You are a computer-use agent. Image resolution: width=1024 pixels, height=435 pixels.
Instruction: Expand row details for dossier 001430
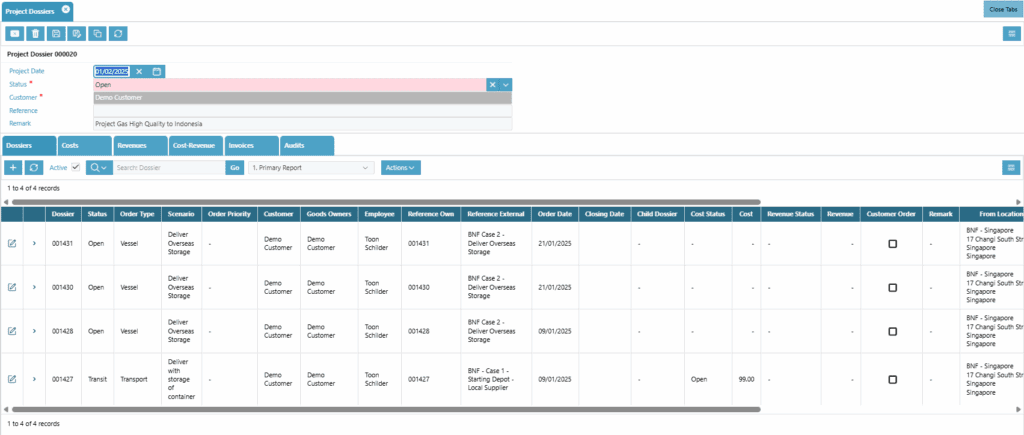pos(34,287)
